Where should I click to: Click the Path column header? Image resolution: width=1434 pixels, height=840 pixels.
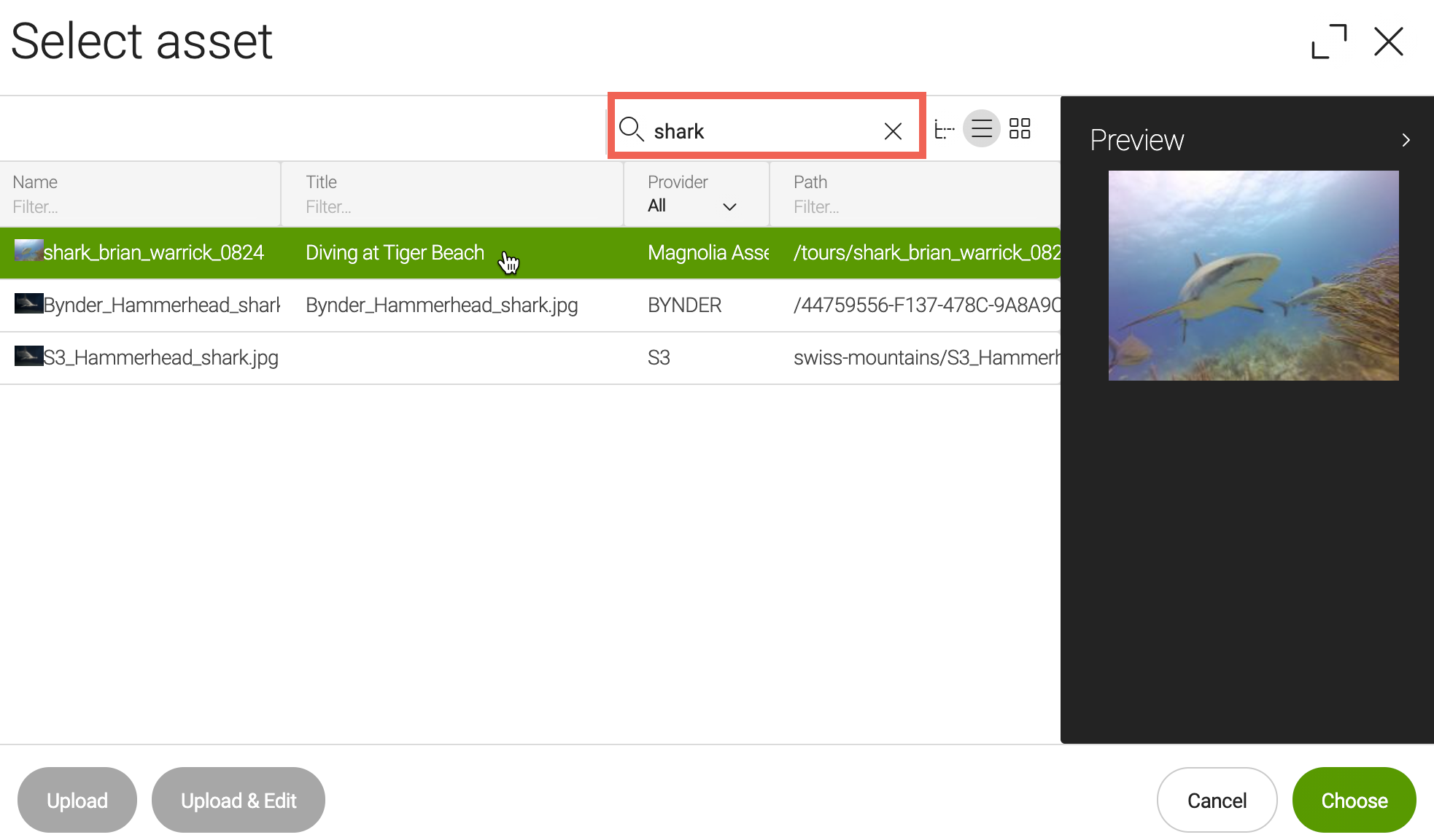click(x=810, y=182)
